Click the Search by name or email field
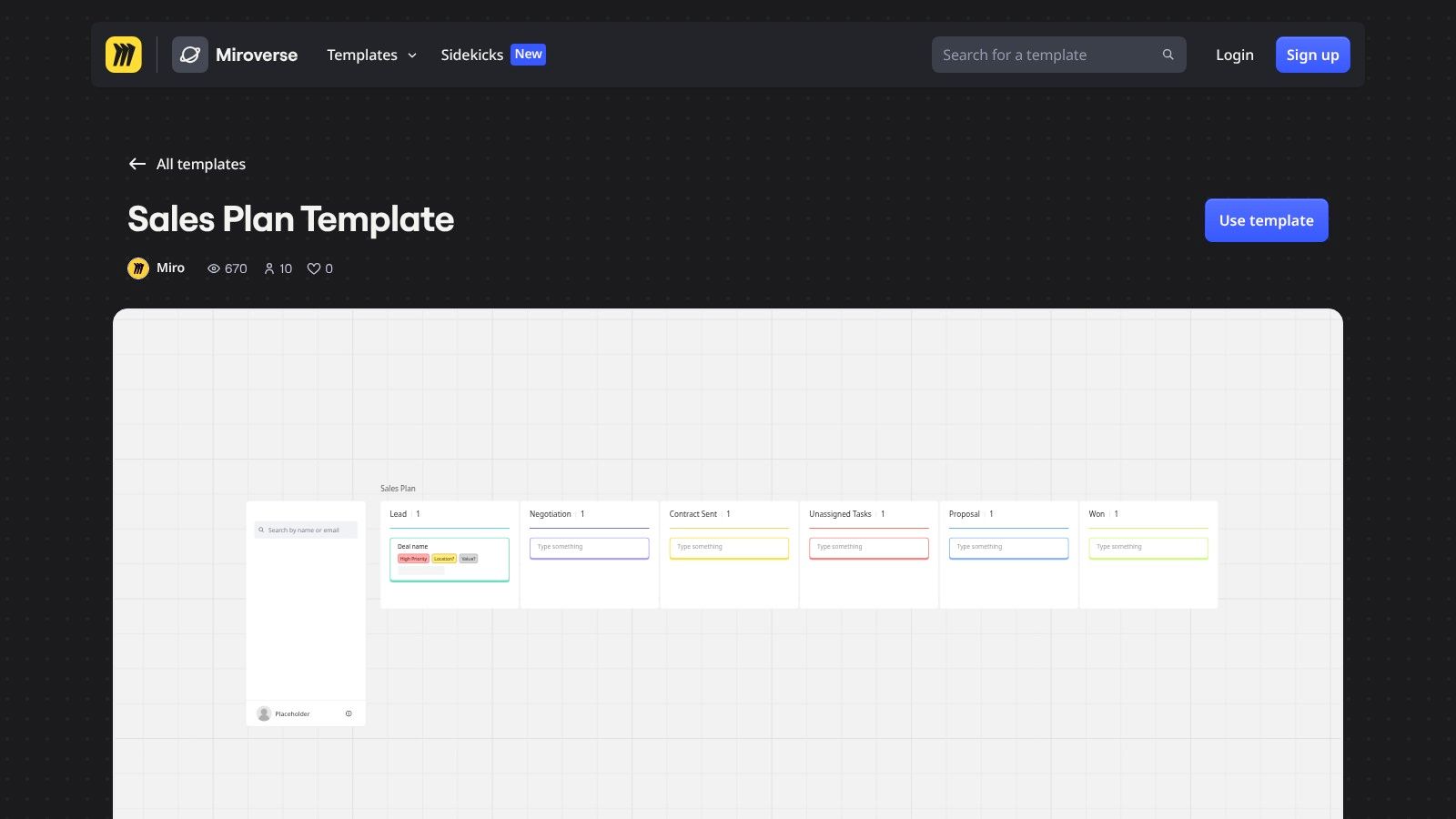1456x819 pixels. tap(306, 530)
